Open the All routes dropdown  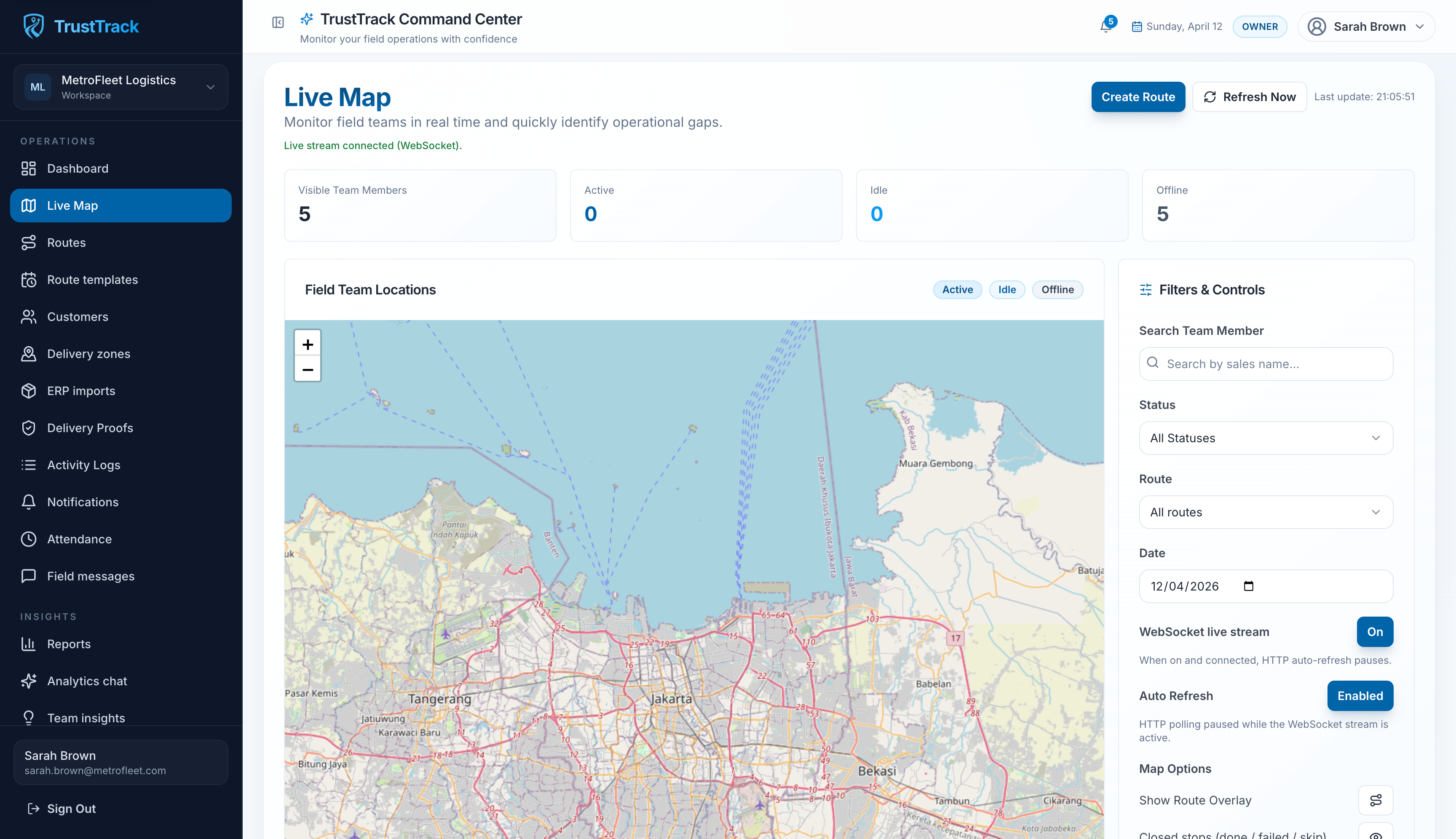(1266, 512)
